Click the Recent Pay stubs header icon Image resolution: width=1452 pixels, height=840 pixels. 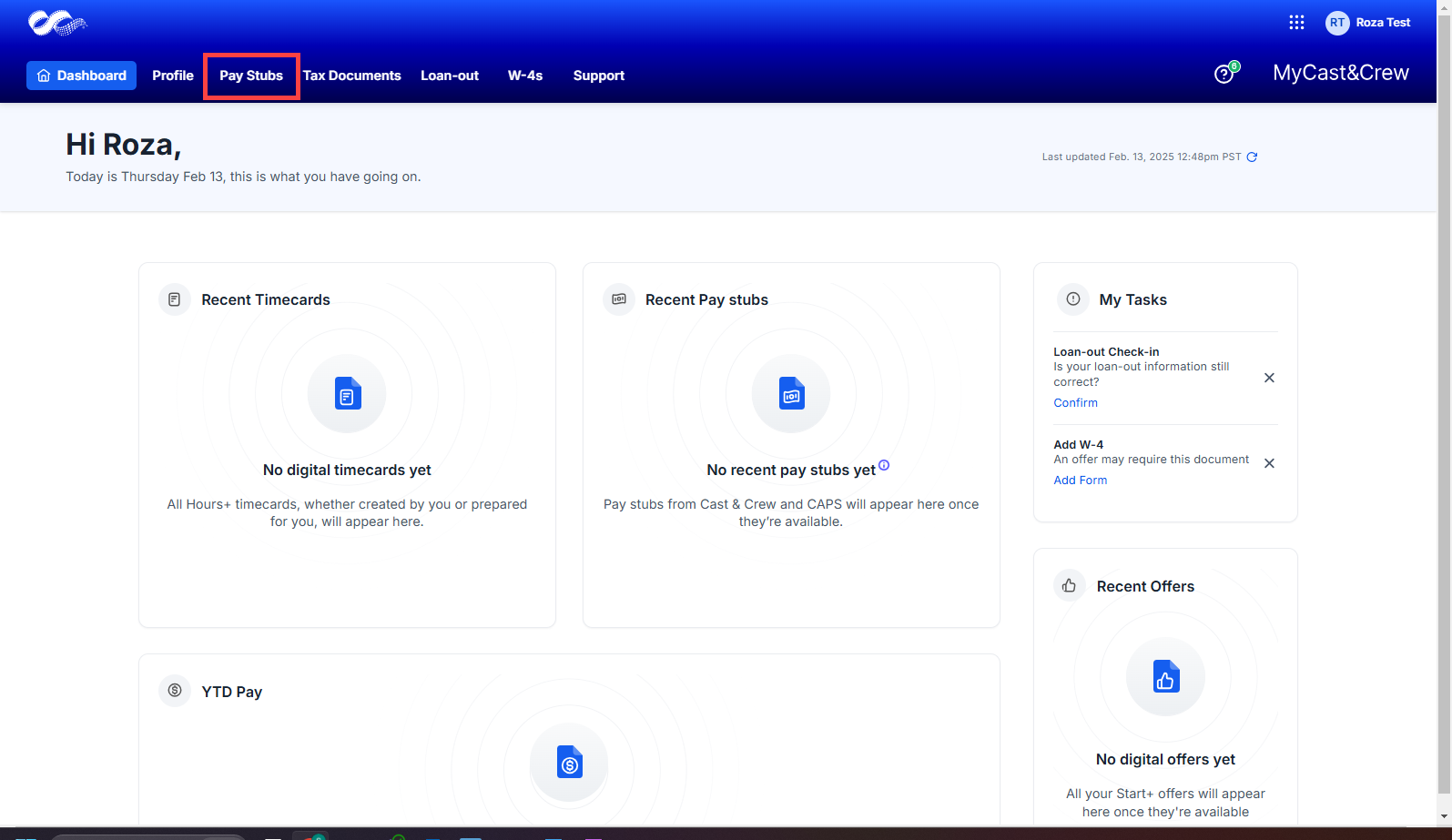coord(619,299)
